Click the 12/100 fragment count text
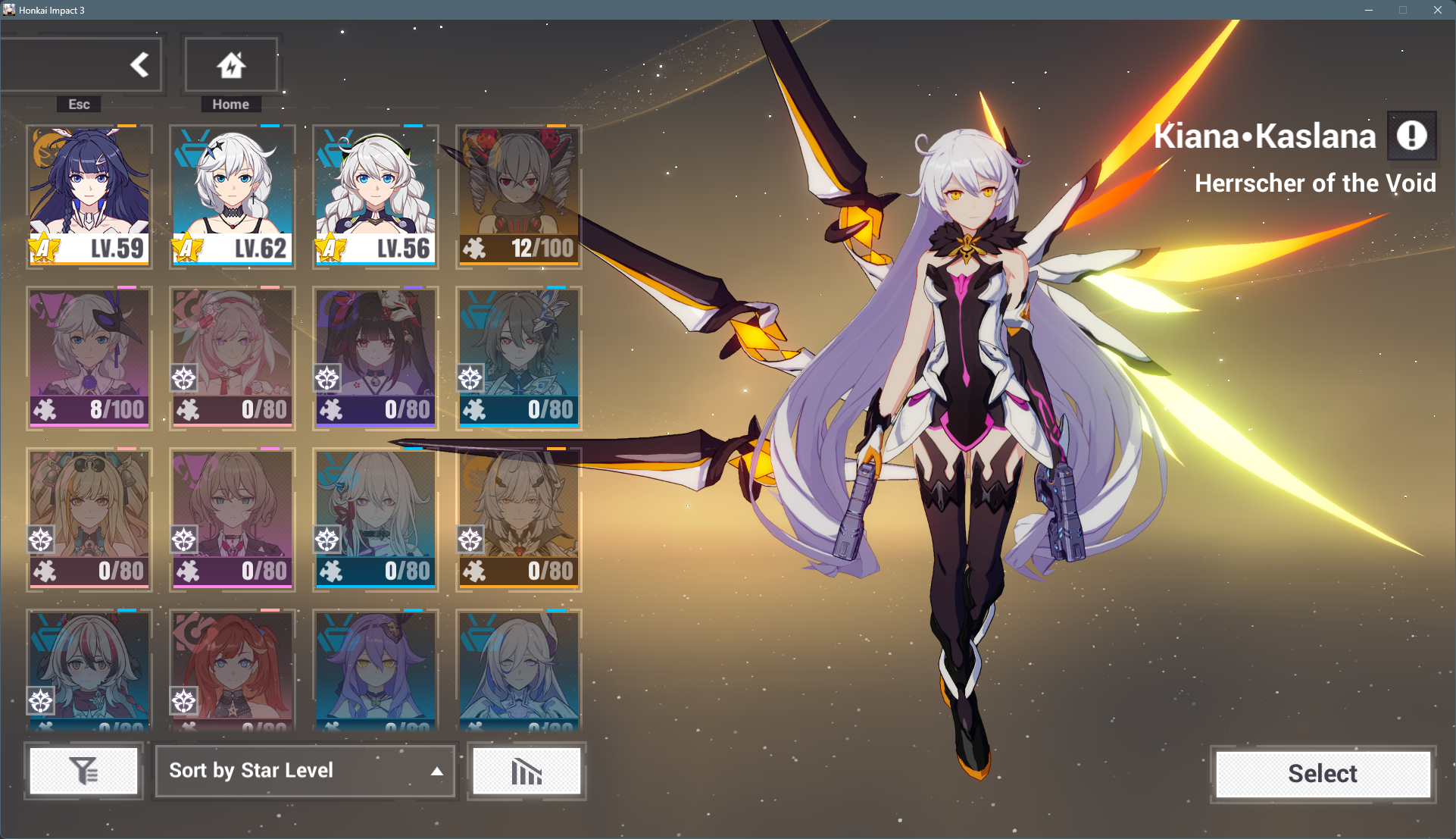Image resolution: width=1456 pixels, height=839 pixels. coord(542,249)
